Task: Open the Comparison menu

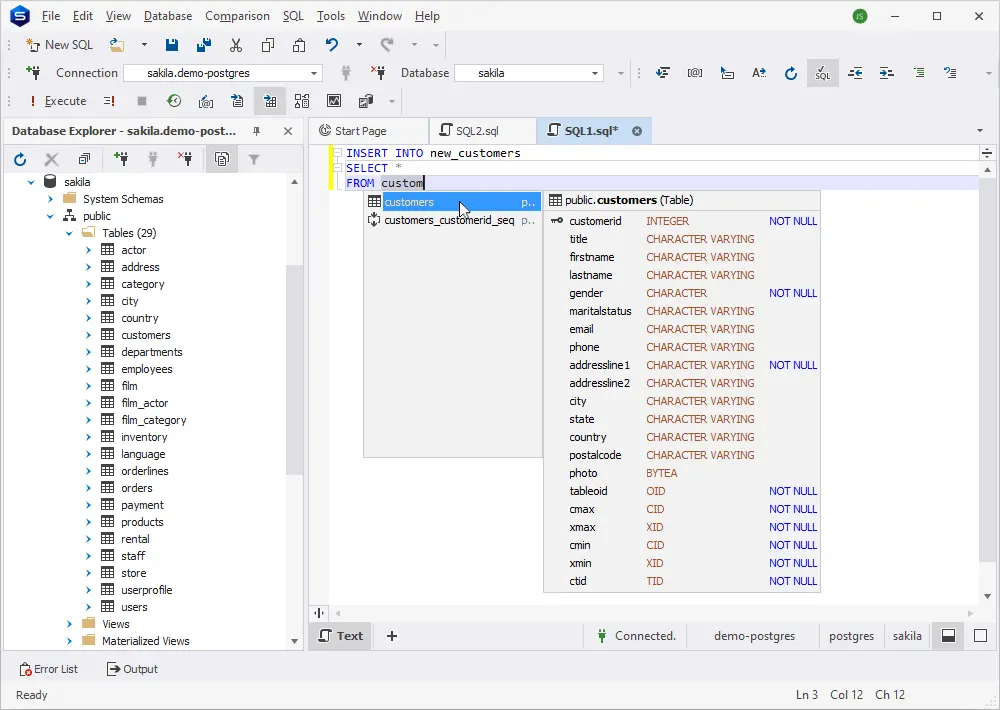Action: (237, 16)
